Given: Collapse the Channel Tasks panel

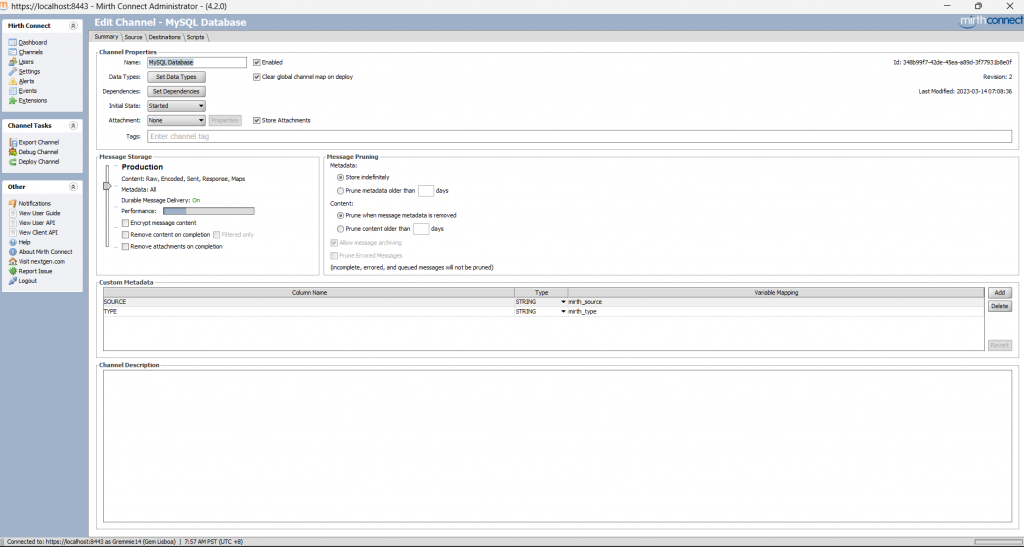Looking at the screenshot, I should pos(73,125).
